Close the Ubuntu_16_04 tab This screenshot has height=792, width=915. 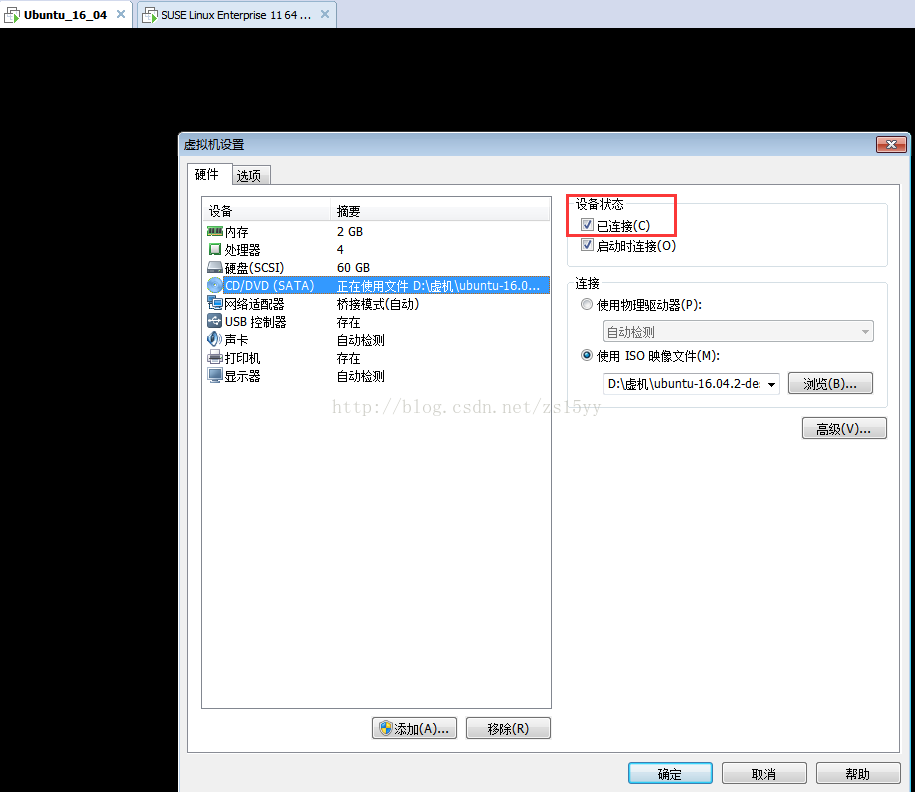click(121, 14)
